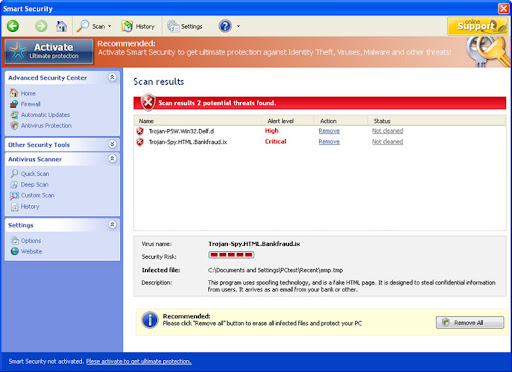Open History from the toolbar
The height and width of the screenshot is (372, 512).
point(138,26)
